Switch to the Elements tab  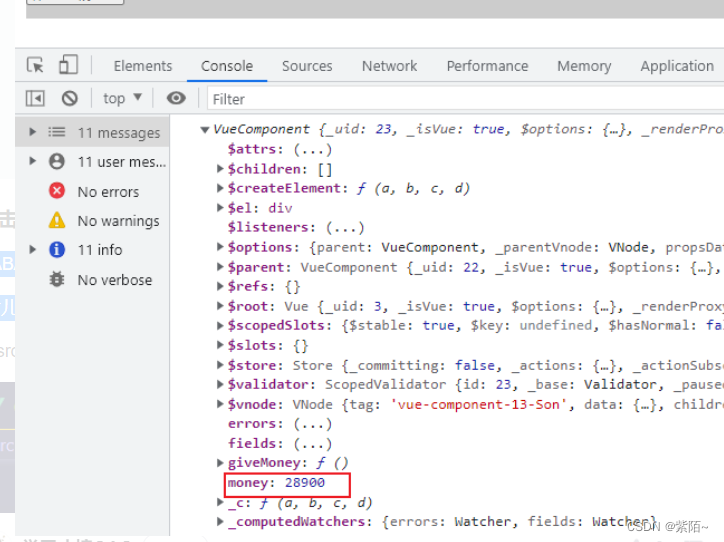point(143,66)
